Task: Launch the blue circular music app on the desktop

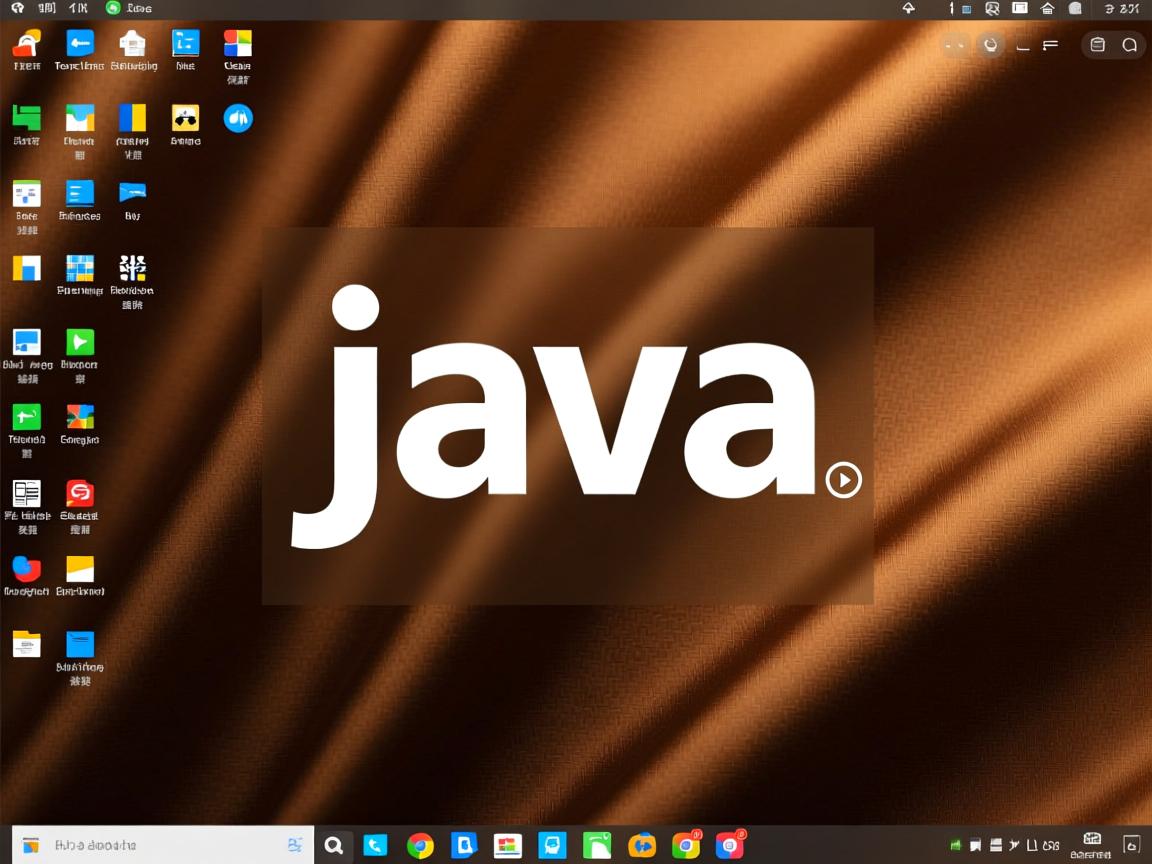Action: point(238,118)
